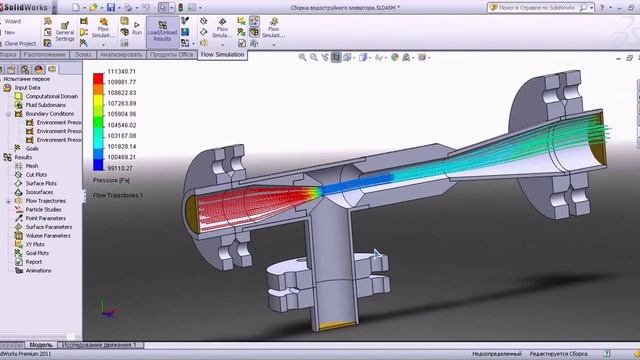Switch to the Расположение tab
Screen dimensions: 640x360
tap(44, 54)
